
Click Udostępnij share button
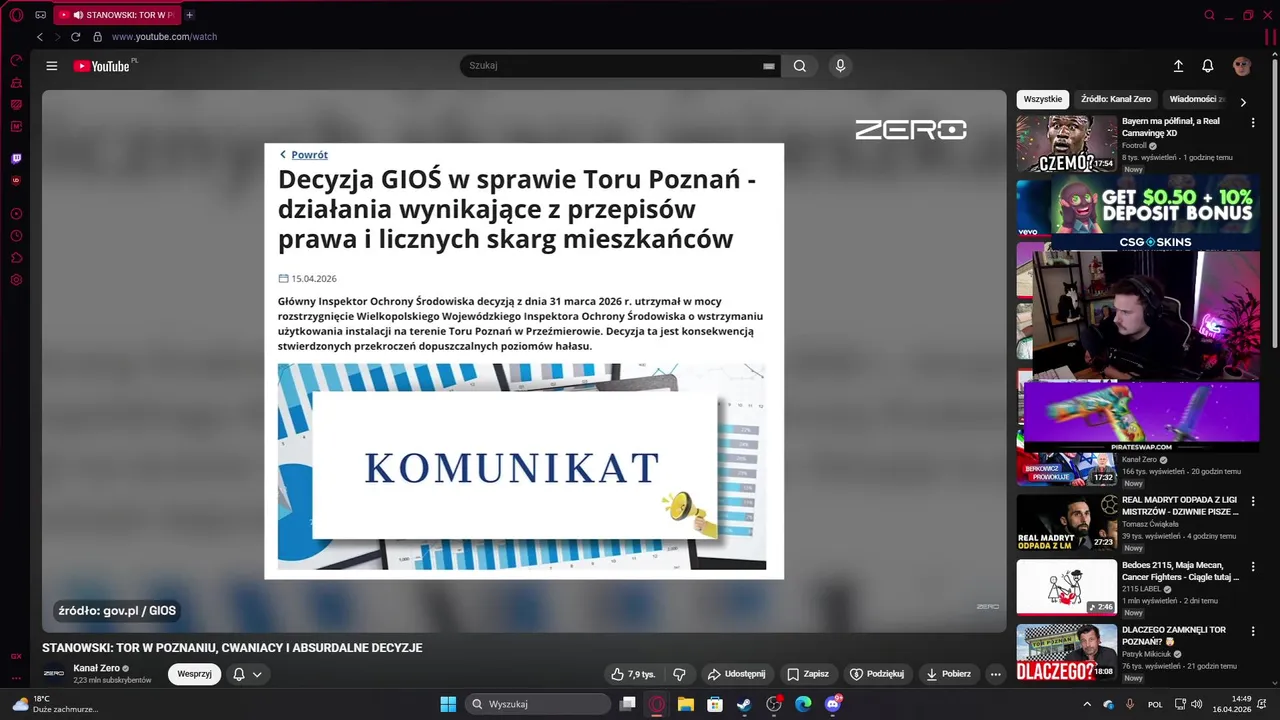click(x=737, y=674)
